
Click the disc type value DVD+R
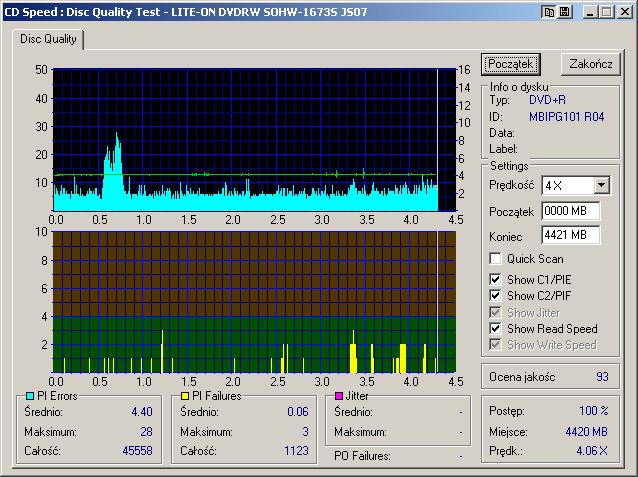[x=547, y=100]
